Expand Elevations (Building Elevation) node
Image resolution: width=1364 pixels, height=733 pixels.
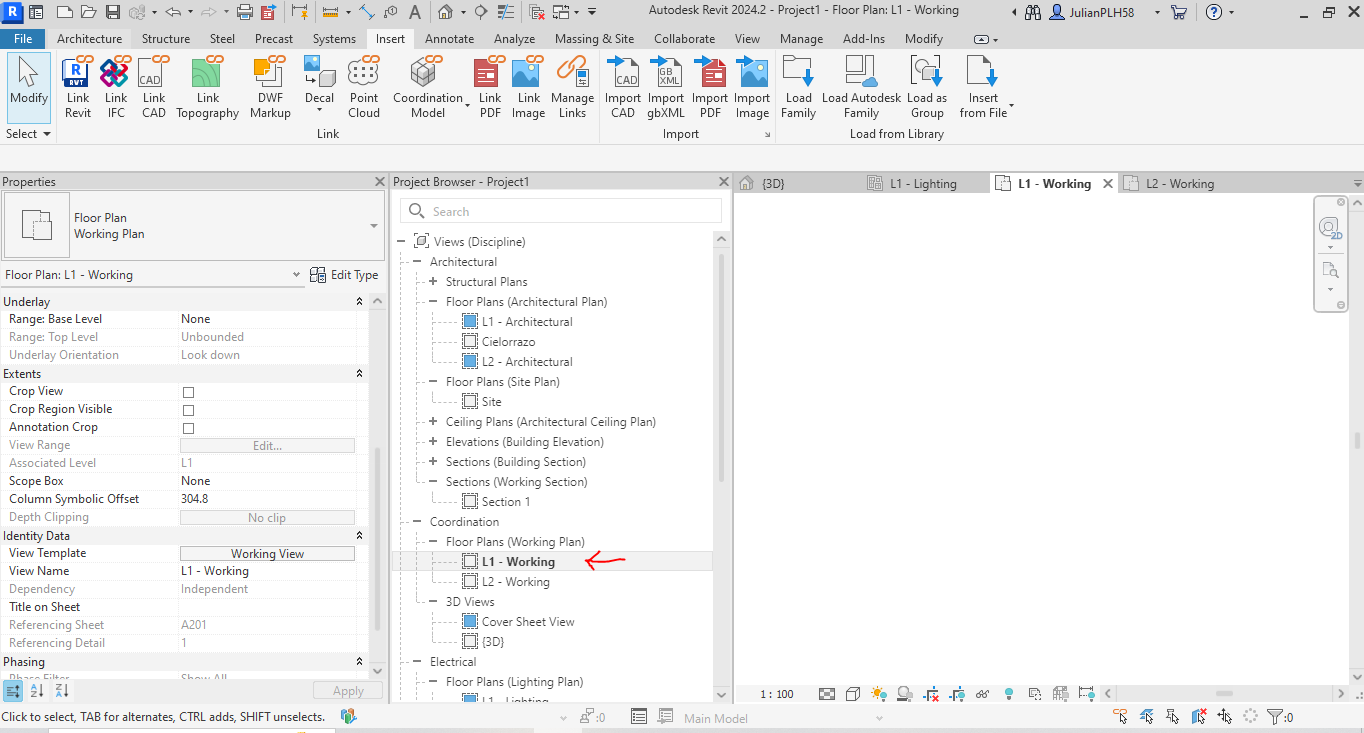click(433, 442)
